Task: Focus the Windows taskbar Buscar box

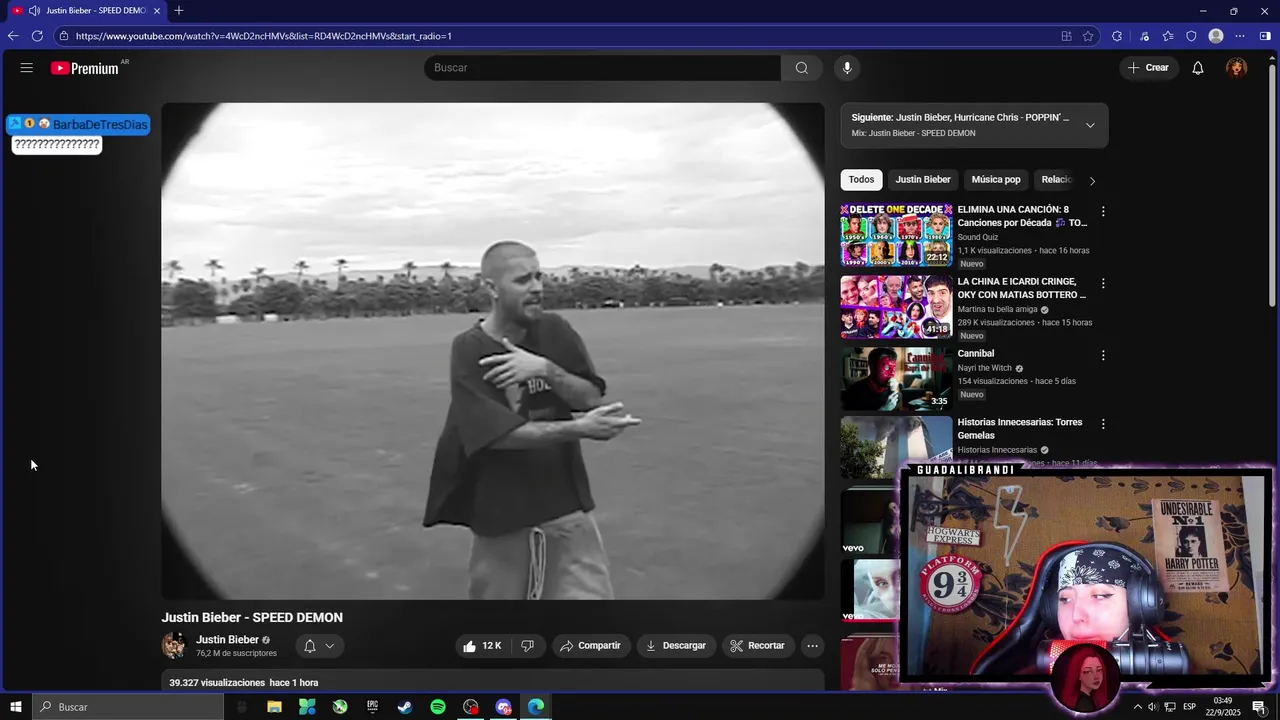Action: pyautogui.click(x=128, y=707)
